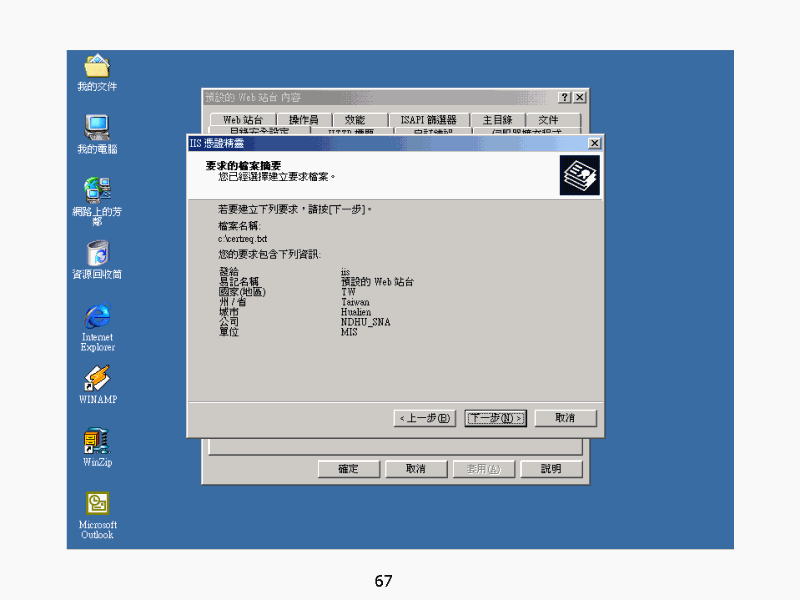Select the 資源回收筒 recycle bin icon
This screenshot has width=800, height=600.
click(97, 253)
